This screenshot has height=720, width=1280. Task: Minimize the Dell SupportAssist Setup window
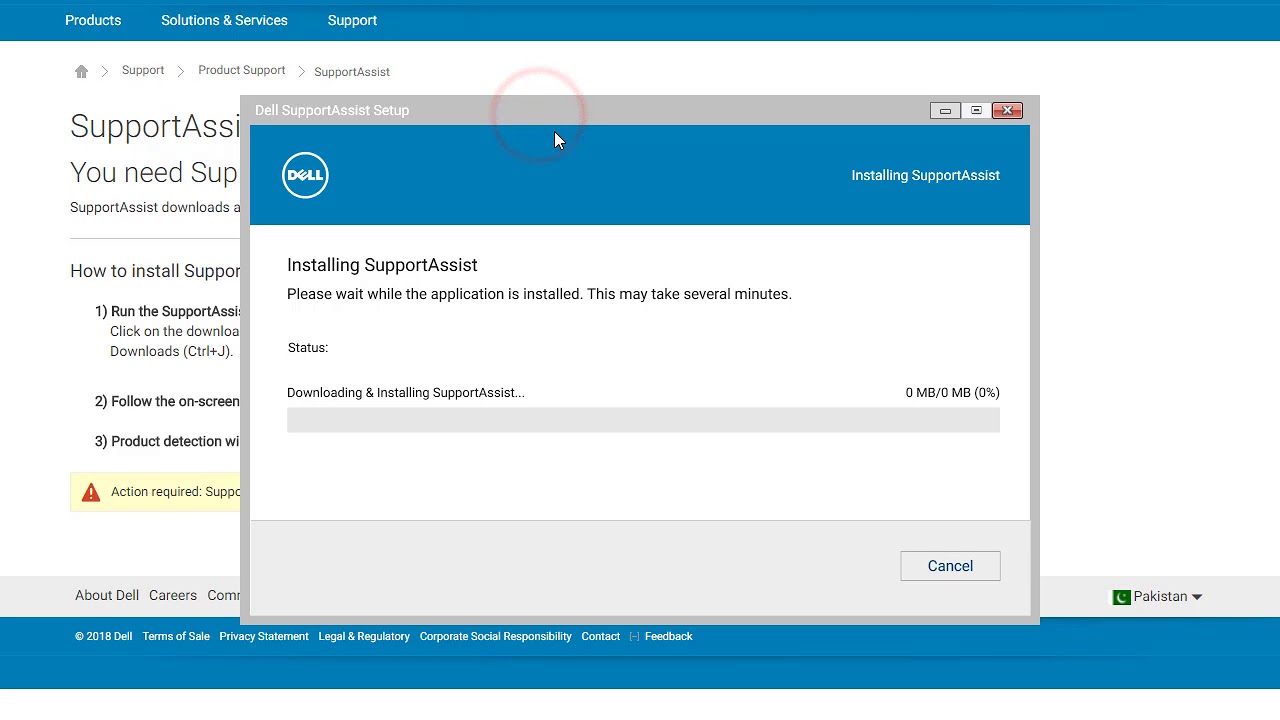pyautogui.click(x=945, y=111)
